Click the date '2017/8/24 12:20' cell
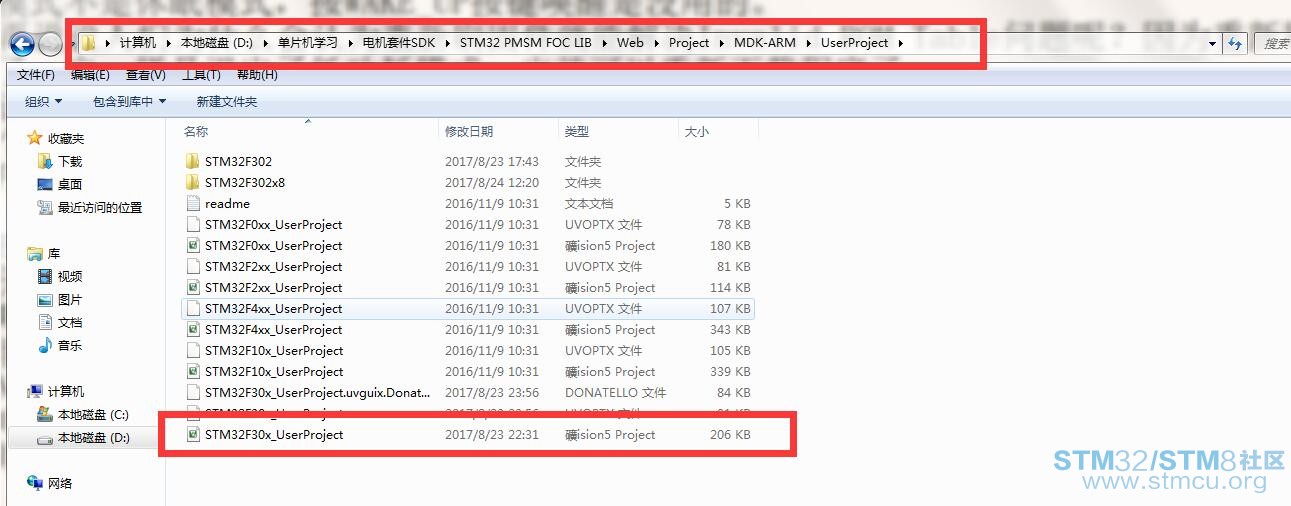Image resolution: width=1291 pixels, height=506 pixels. (492, 182)
